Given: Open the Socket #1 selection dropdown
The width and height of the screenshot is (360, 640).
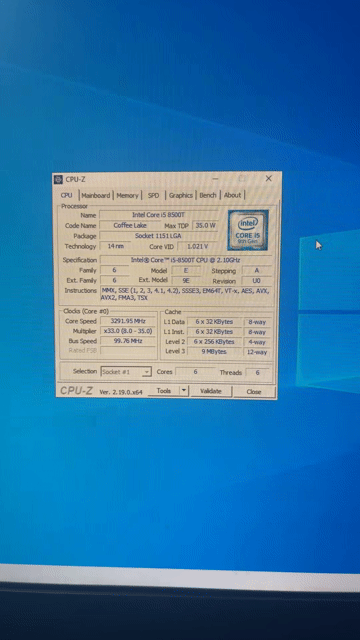Looking at the screenshot, I should point(126,372).
